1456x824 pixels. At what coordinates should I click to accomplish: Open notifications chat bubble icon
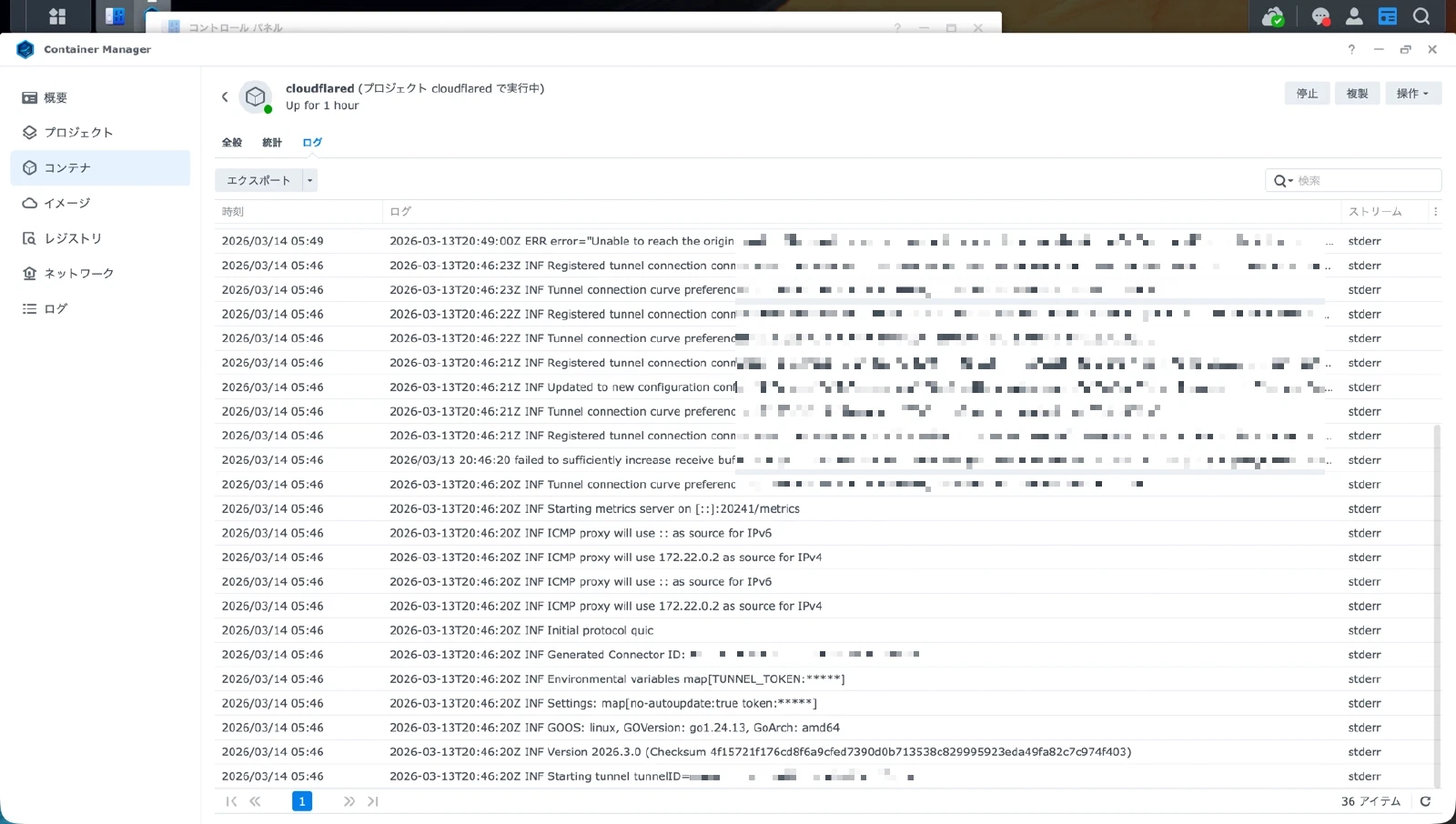click(x=1320, y=16)
